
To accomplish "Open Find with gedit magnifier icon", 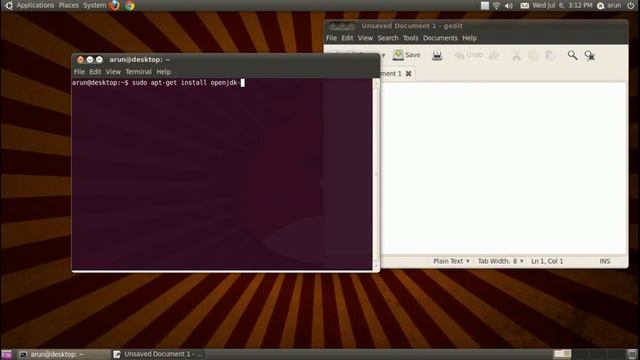I will (x=572, y=55).
